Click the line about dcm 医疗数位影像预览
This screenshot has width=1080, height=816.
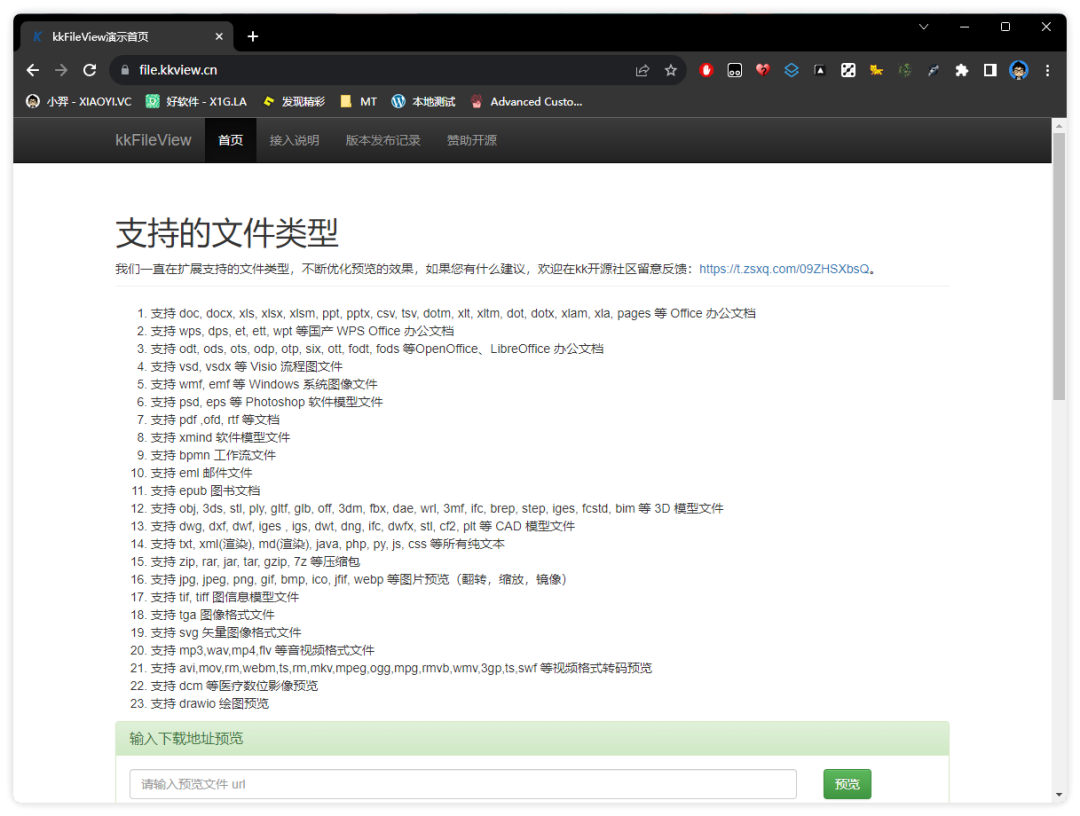click(x=234, y=687)
